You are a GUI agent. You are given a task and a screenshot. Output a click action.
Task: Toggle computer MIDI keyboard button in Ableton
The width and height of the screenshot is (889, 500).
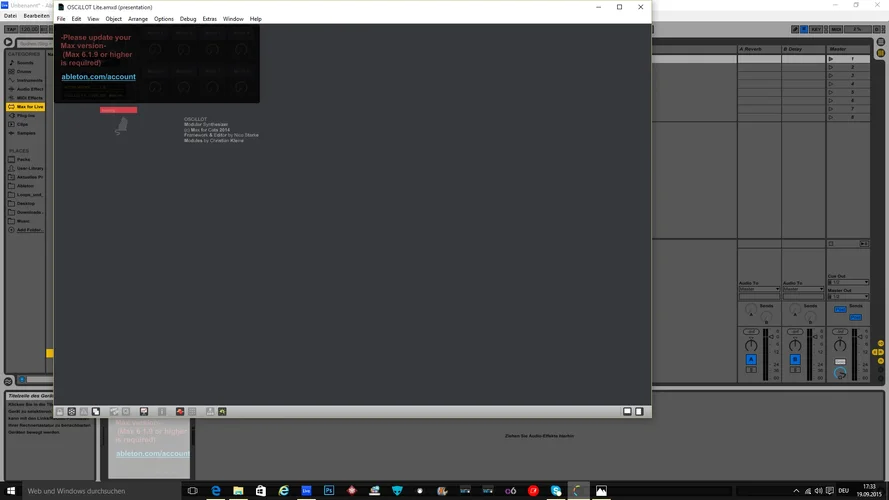click(x=804, y=29)
